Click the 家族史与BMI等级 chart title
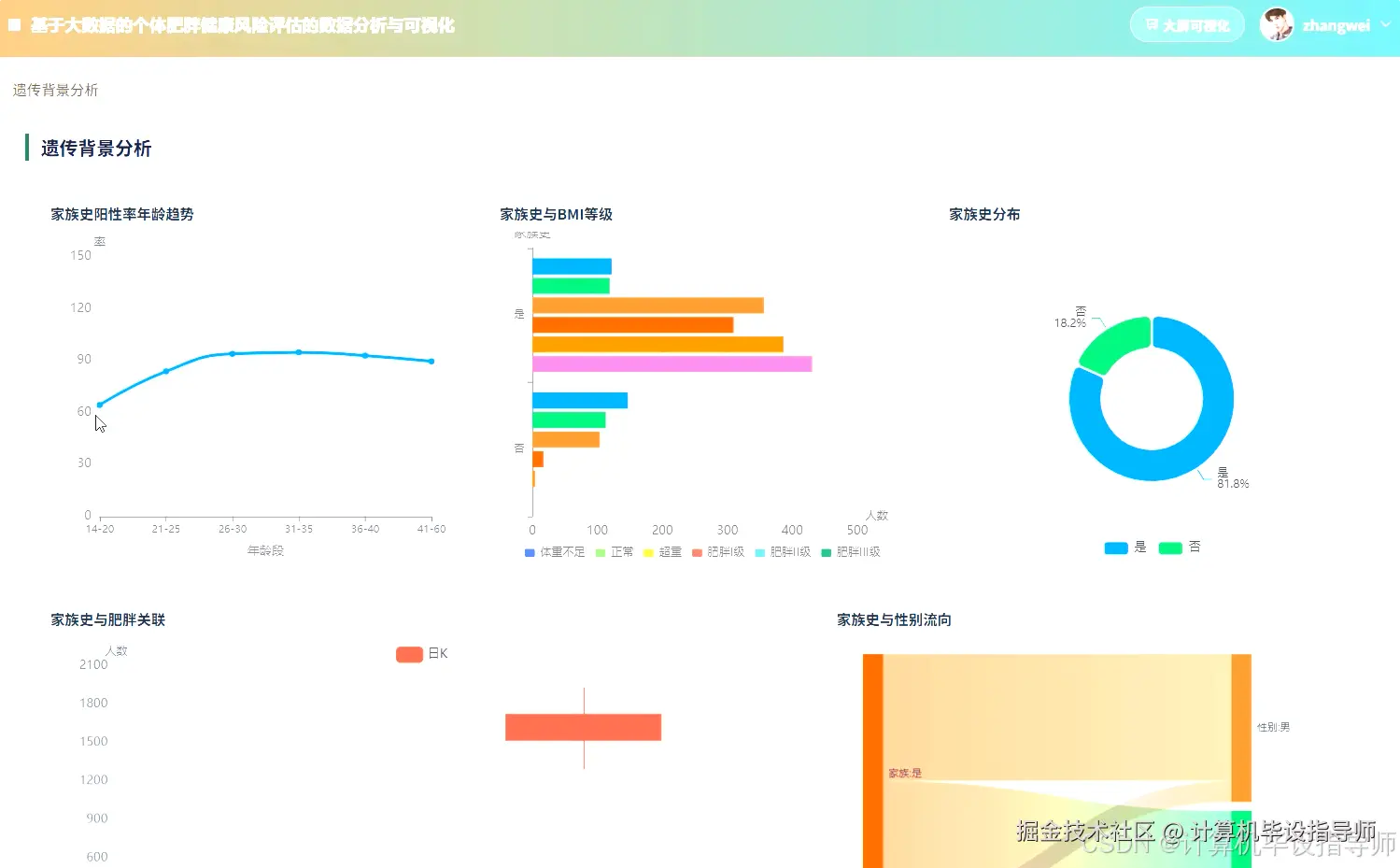Screen dimensions: 1400x868 tap(557, 214)
